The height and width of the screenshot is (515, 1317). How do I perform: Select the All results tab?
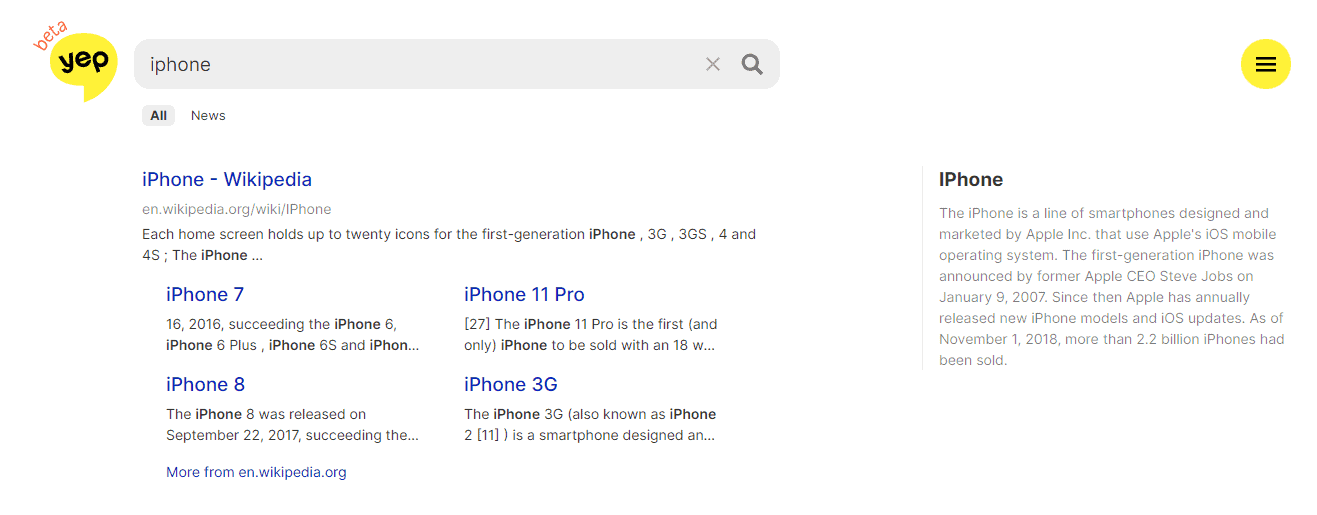click(x=158, y=115)
